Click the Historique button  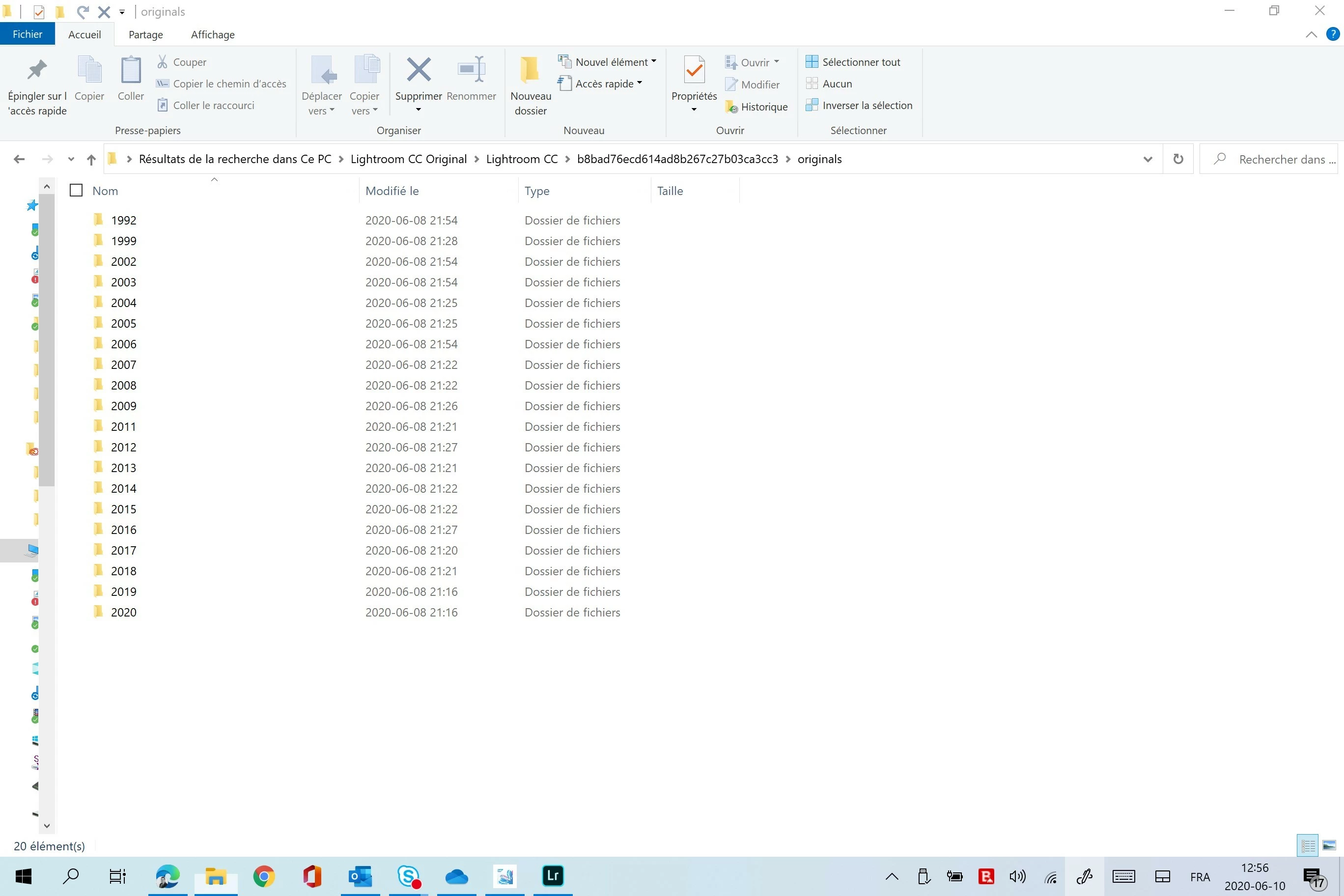point(756,107)
